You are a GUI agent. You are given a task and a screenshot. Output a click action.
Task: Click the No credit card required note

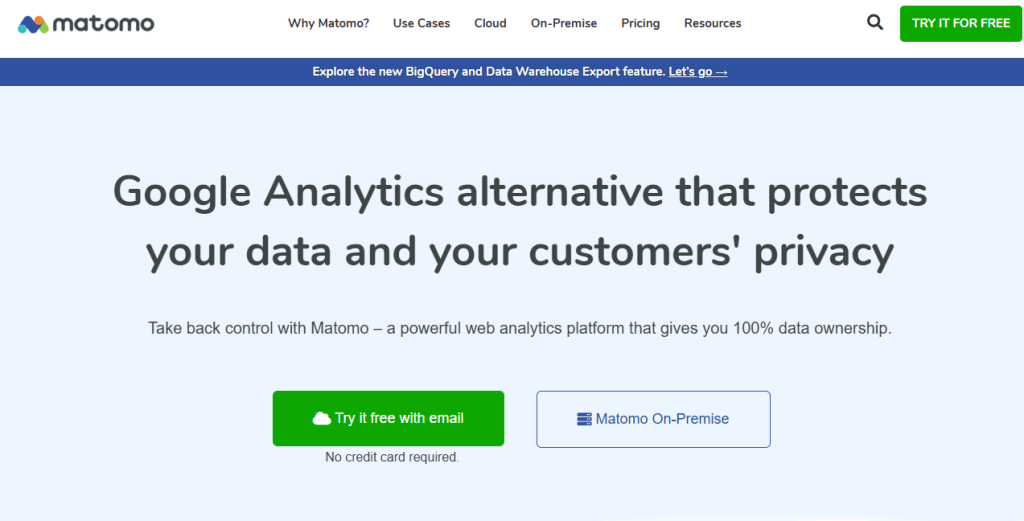tap(392, 457)
